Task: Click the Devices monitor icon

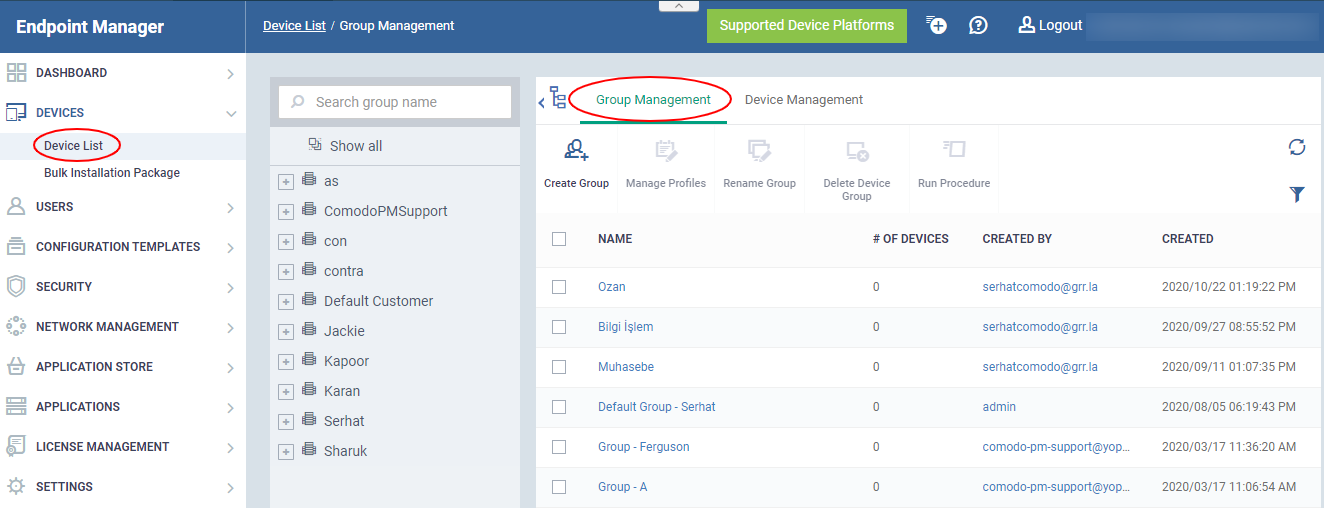Action: (x=16, y=113)
